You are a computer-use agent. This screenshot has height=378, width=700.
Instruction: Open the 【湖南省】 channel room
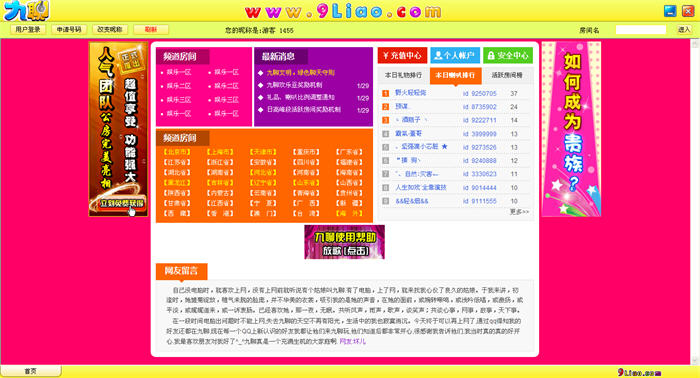(x=220, y=172)
